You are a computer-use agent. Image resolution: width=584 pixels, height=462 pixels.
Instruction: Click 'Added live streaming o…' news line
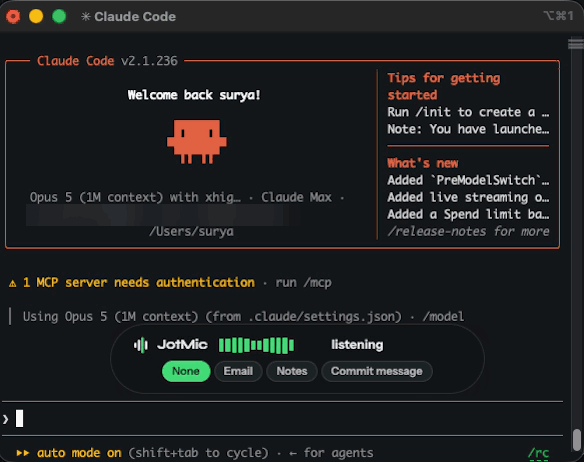point(468,197)
